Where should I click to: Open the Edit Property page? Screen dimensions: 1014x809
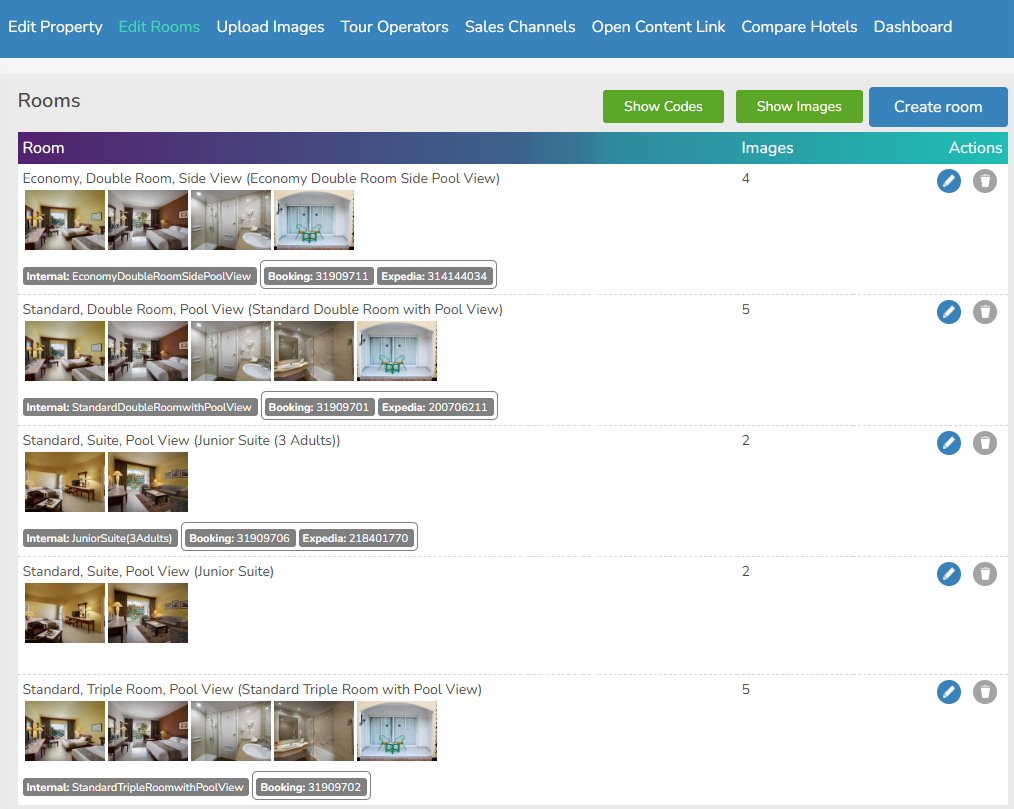click(x=55, y=27)
